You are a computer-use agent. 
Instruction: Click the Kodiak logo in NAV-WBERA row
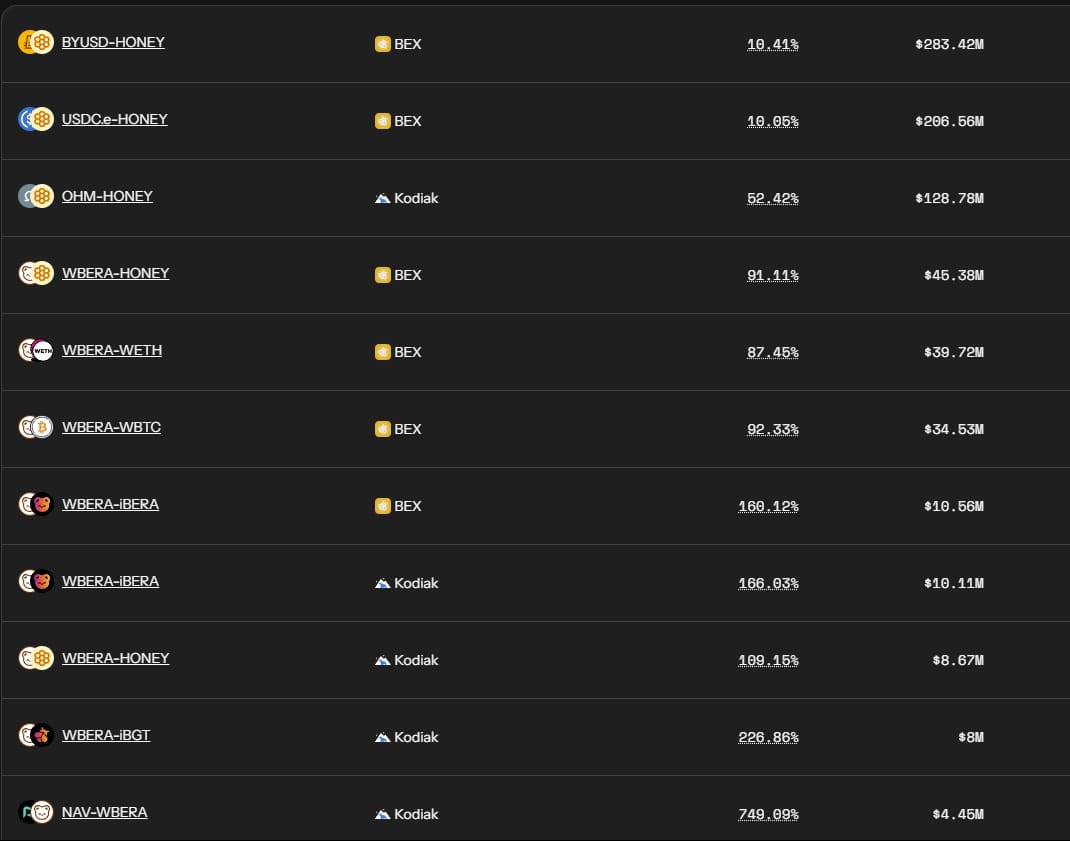383,814
